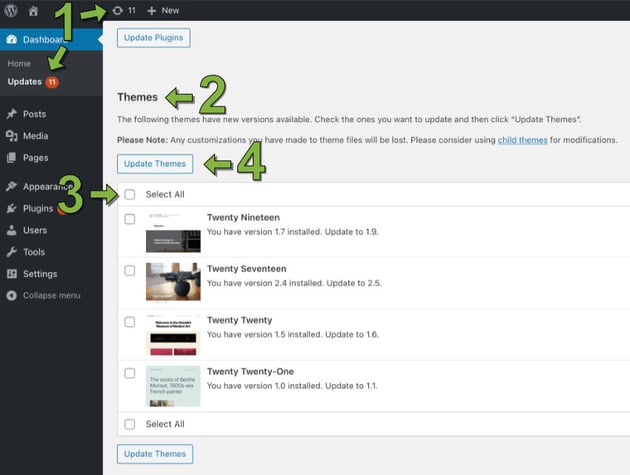The image size is (630, 475).
Task: Click the lower Update Themes button
Action: click(155, 454)
